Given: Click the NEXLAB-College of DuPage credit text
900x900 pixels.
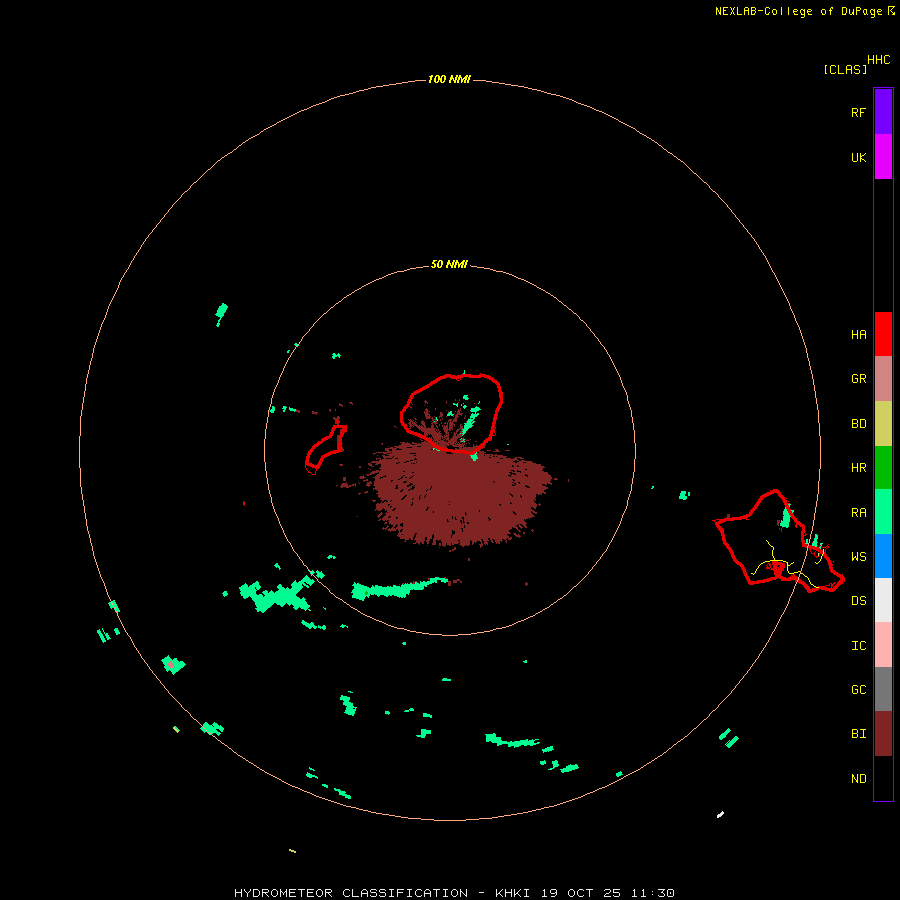Looking at the screenshot, I should coord(798,11).
